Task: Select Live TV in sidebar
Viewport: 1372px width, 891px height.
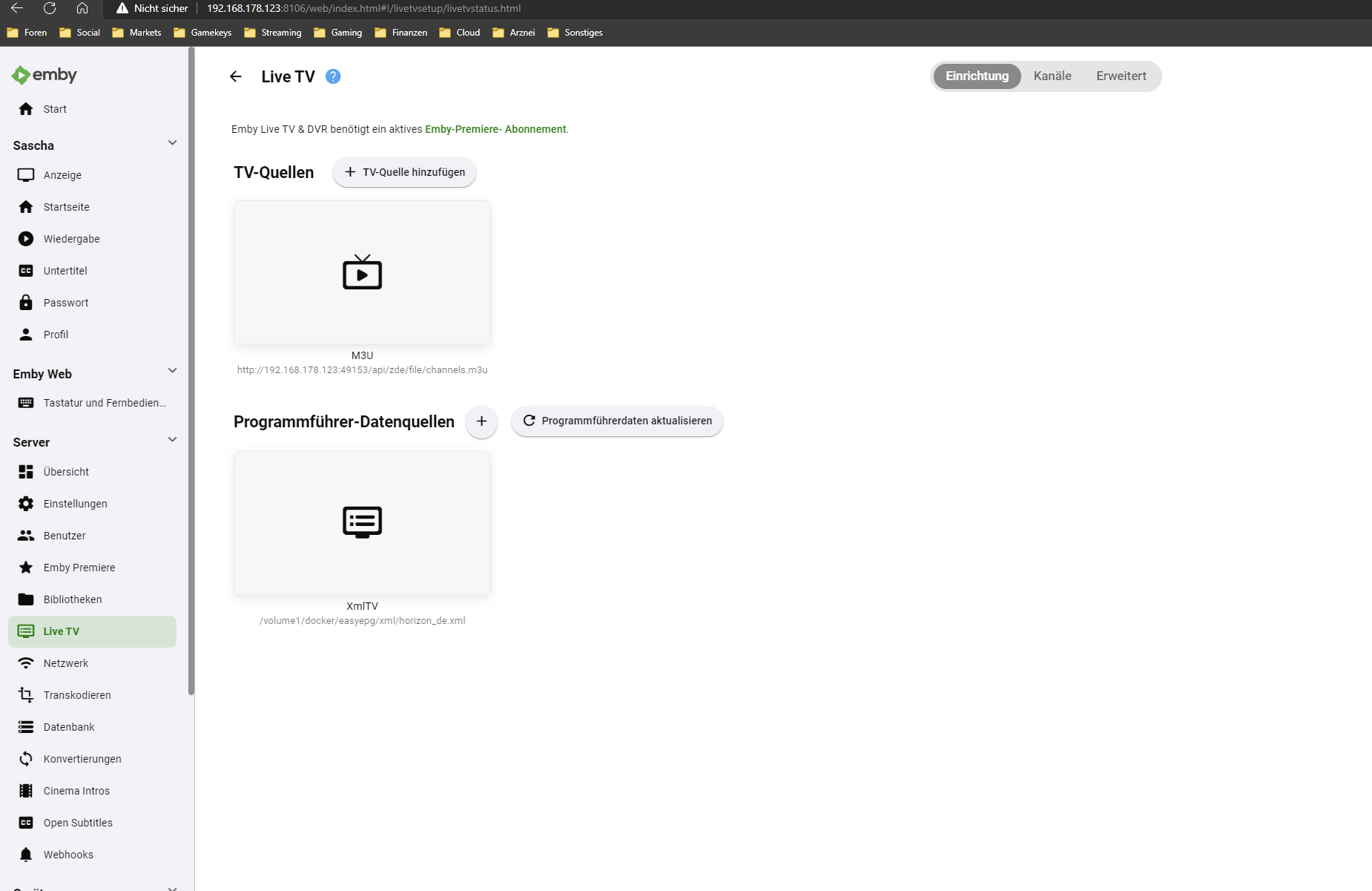Action: 92,631
